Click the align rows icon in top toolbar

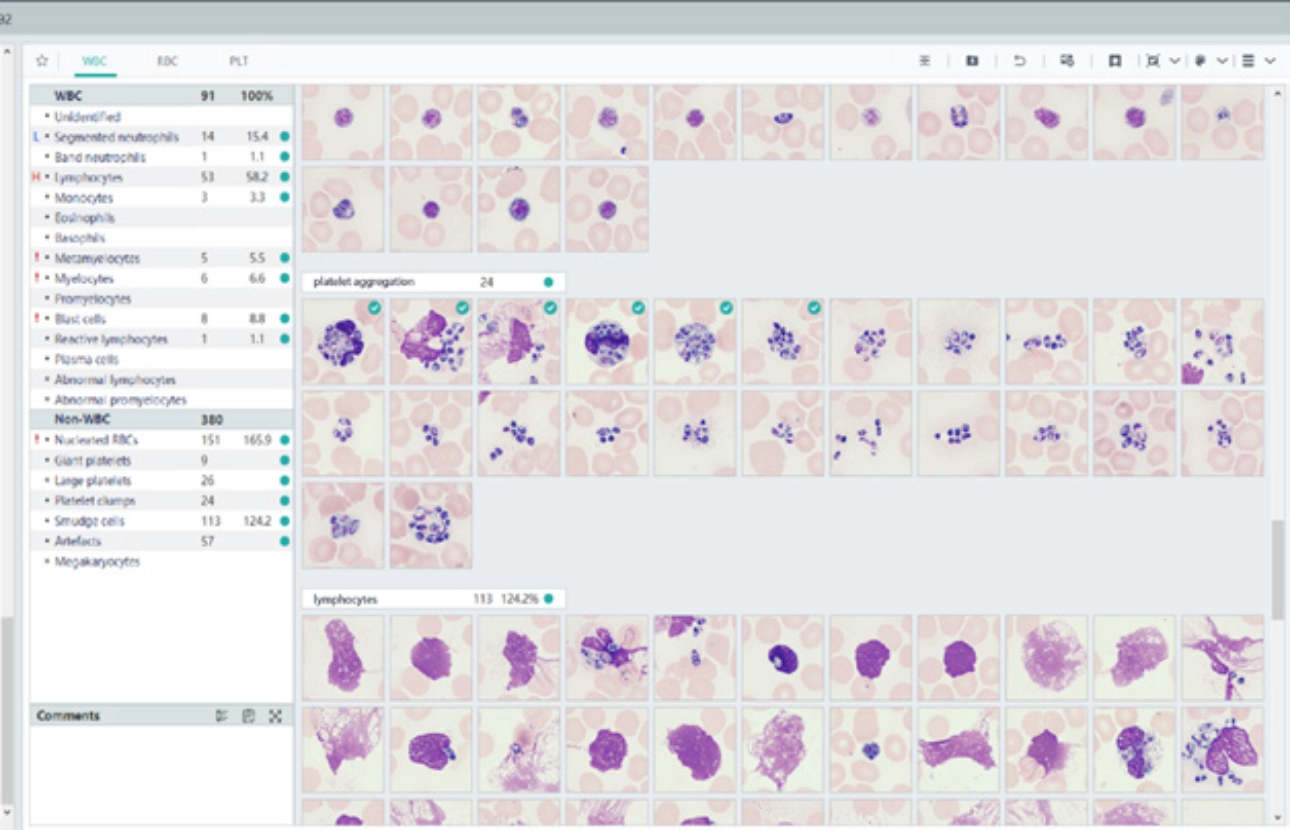925,61
